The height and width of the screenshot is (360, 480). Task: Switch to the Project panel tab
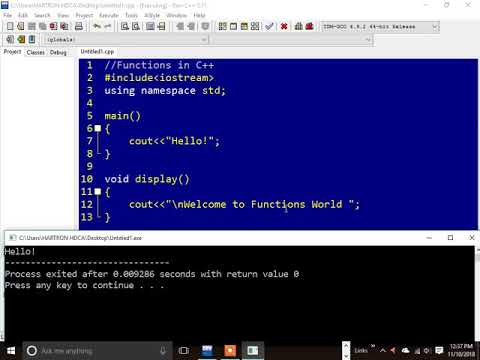tap(12, 52)
